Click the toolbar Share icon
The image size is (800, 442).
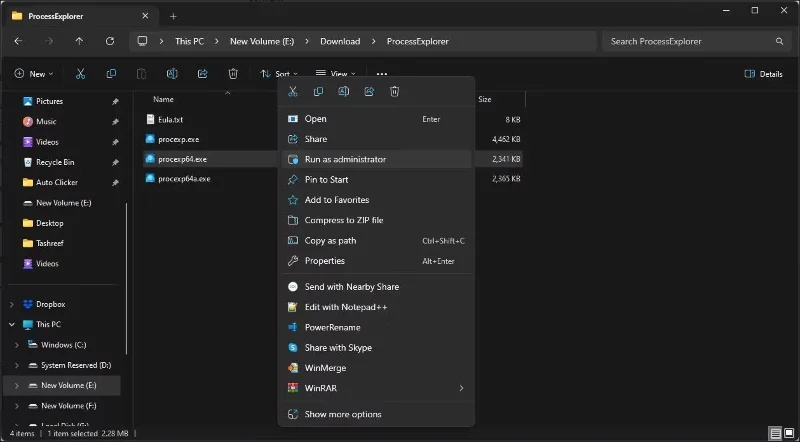[203, 74]
